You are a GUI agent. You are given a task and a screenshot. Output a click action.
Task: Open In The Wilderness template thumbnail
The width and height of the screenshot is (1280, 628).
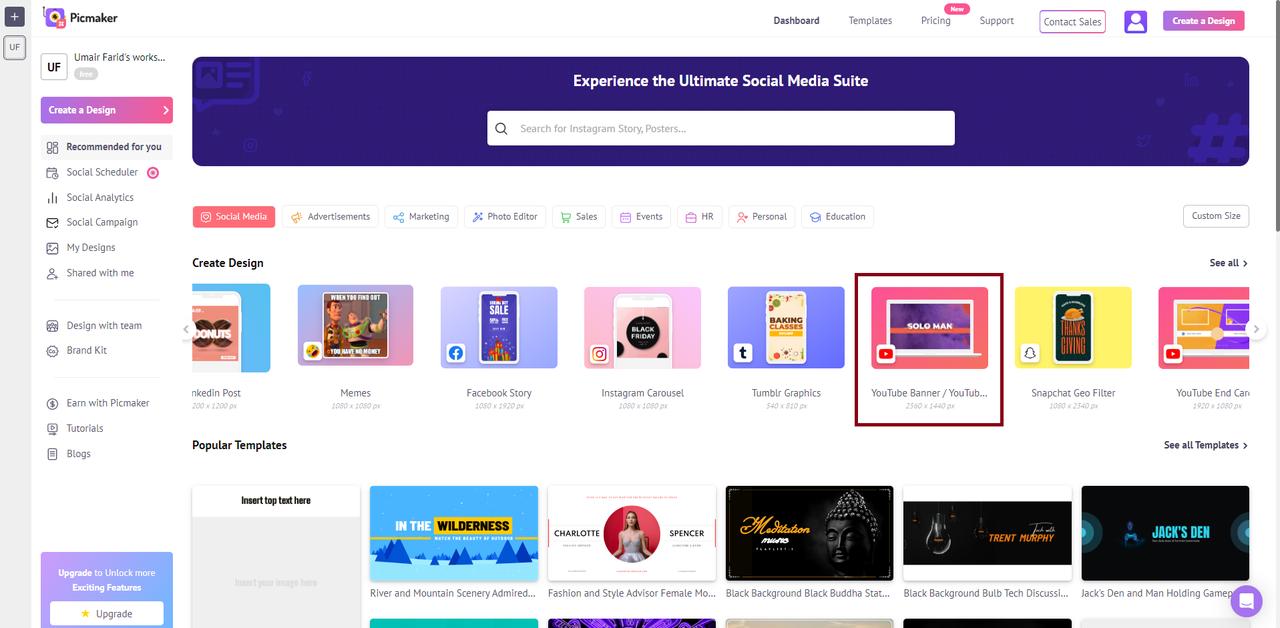pos(454,533)
